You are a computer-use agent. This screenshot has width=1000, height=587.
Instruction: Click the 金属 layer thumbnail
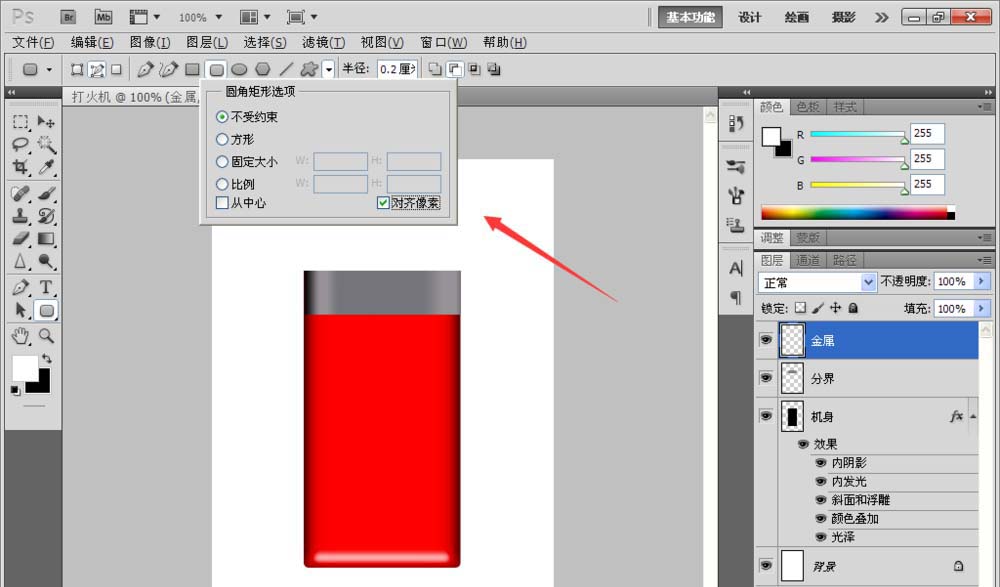(792, 340)
